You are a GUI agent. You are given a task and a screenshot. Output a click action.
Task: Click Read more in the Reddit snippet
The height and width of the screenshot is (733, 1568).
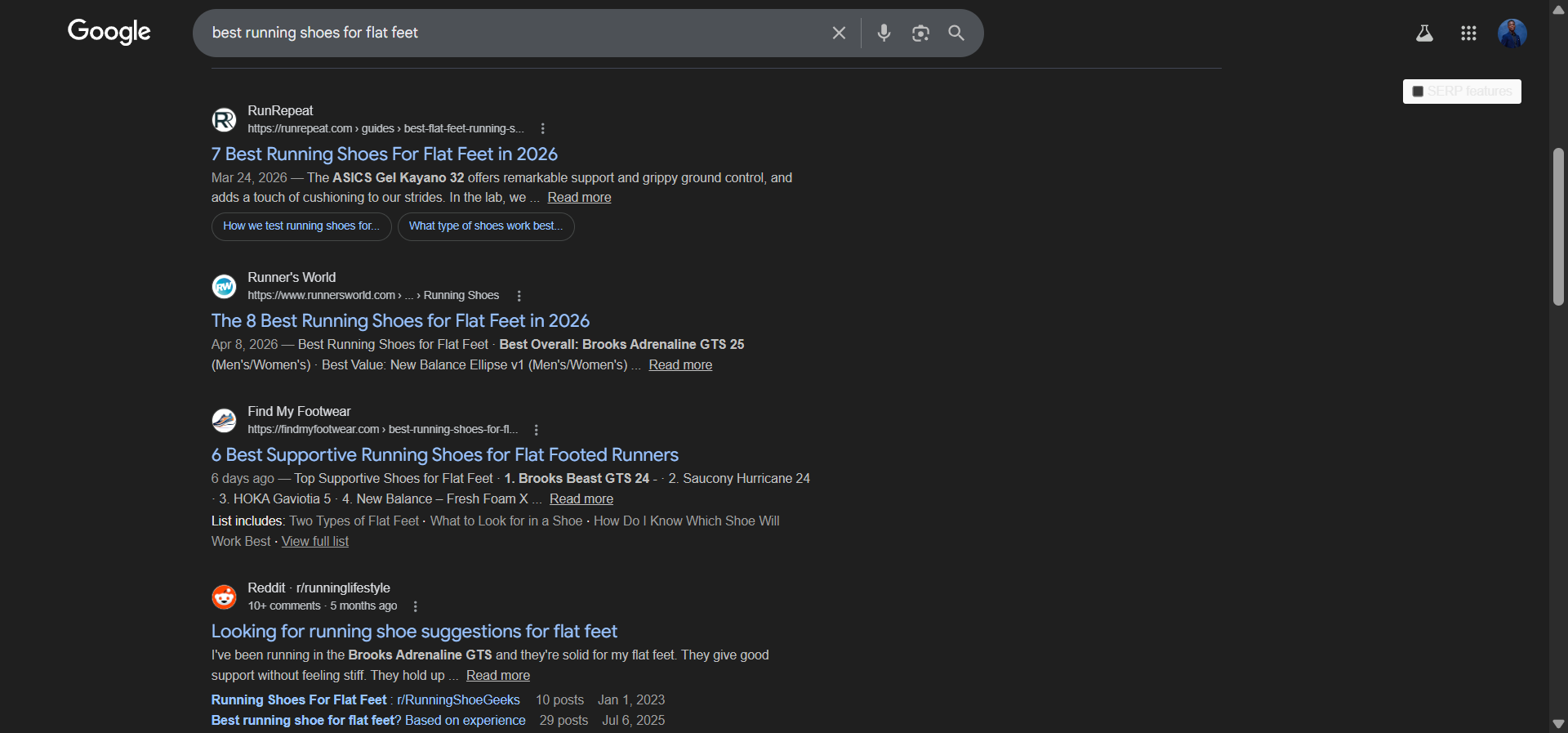coord(497,675)
